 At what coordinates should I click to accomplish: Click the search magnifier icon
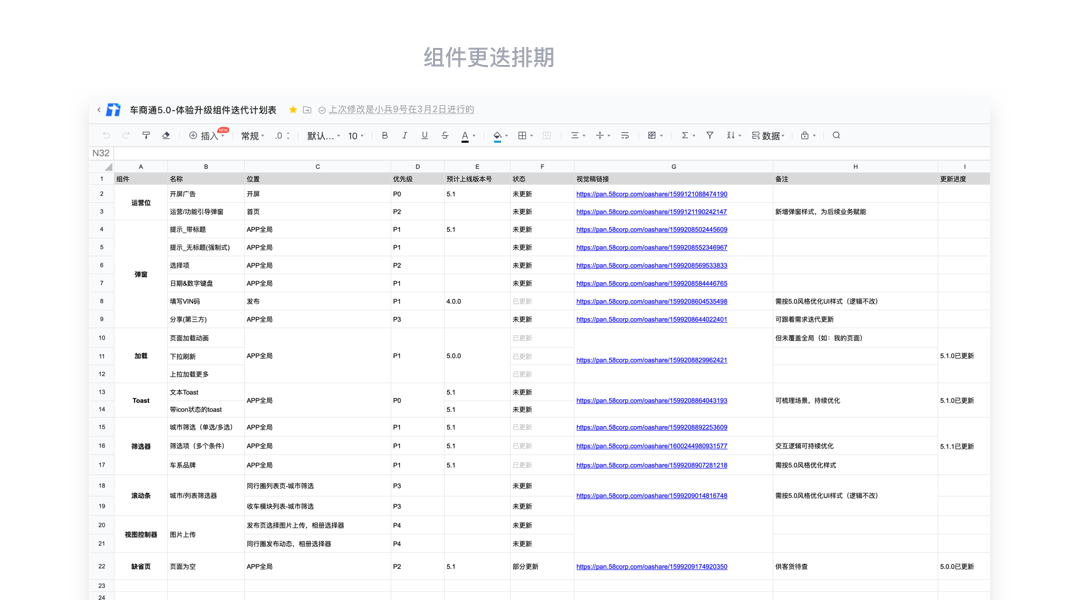pyautogui.click(x=836, y=136)
